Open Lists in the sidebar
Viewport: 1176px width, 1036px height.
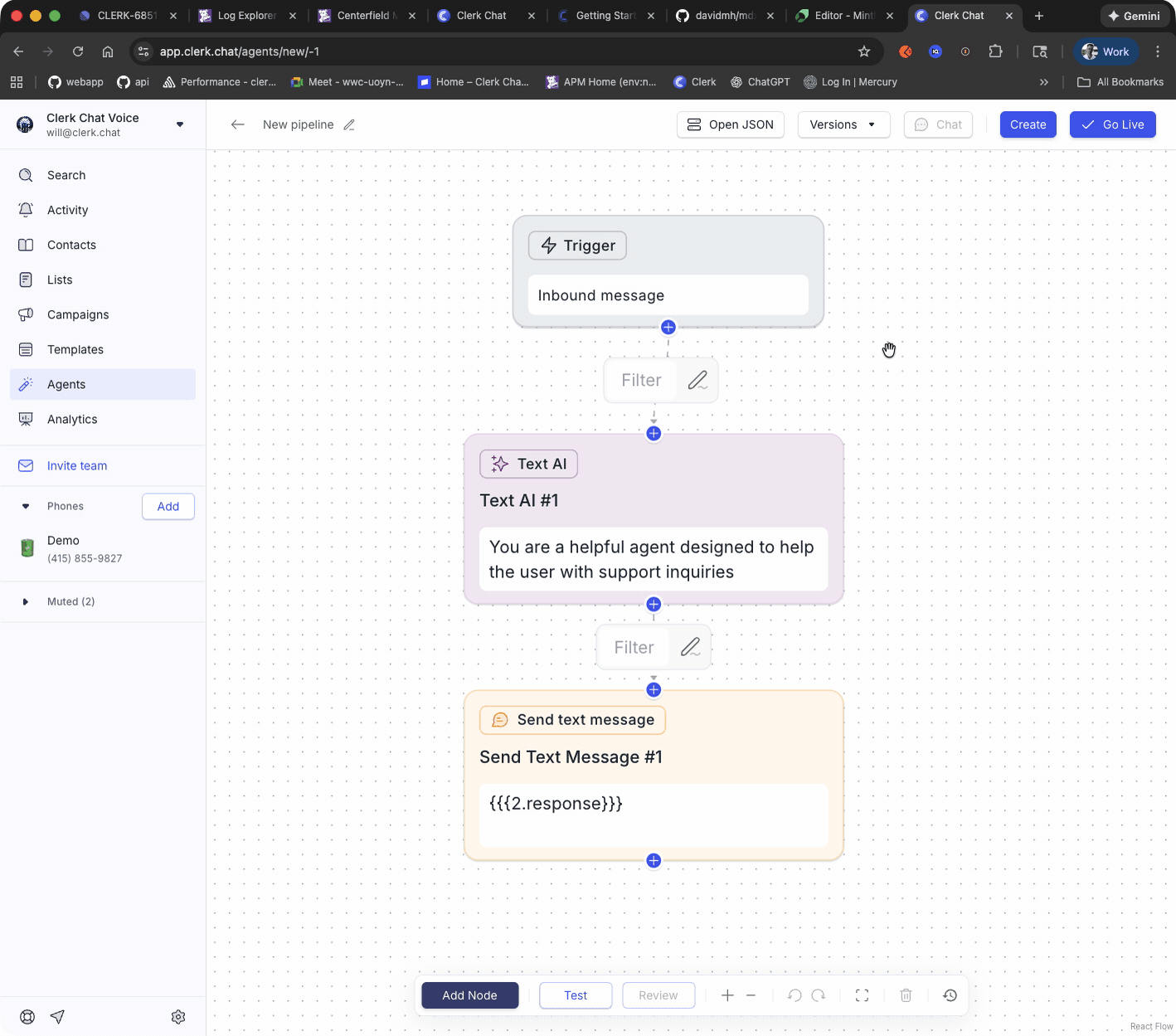(103, 280)
